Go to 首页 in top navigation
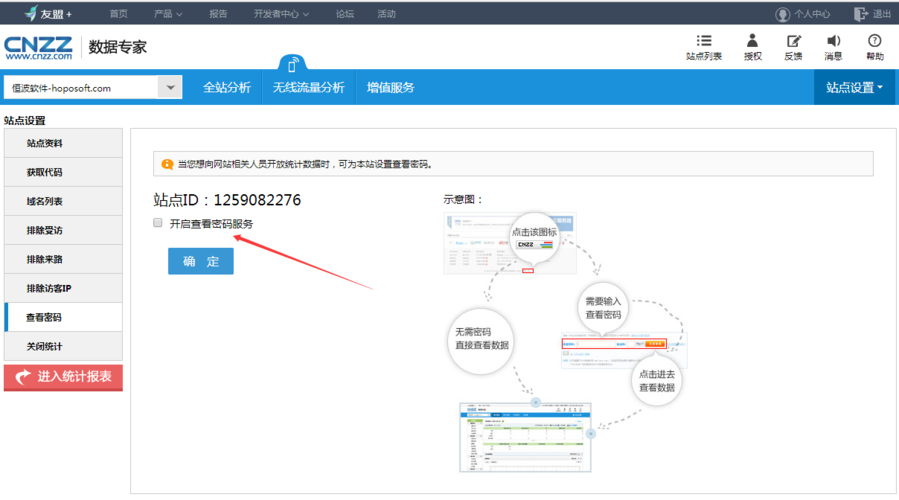899x500 pixels. pyautogui.click(x=119, y=14)
